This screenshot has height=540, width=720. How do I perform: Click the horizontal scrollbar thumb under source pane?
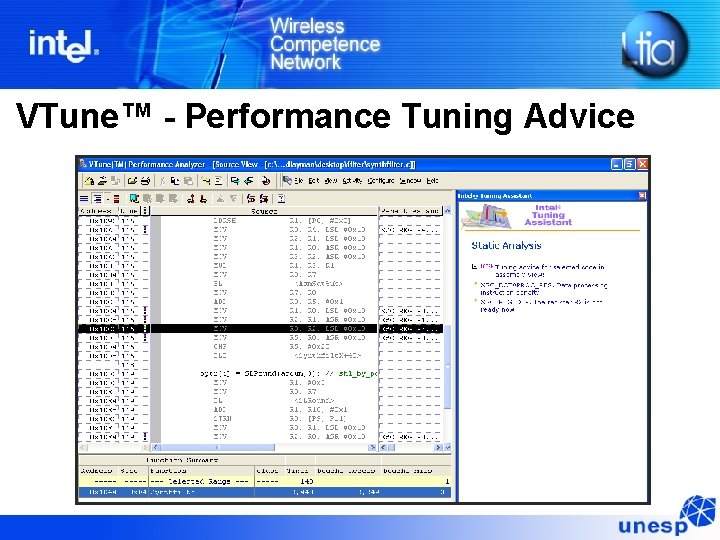tap(218, 447)
